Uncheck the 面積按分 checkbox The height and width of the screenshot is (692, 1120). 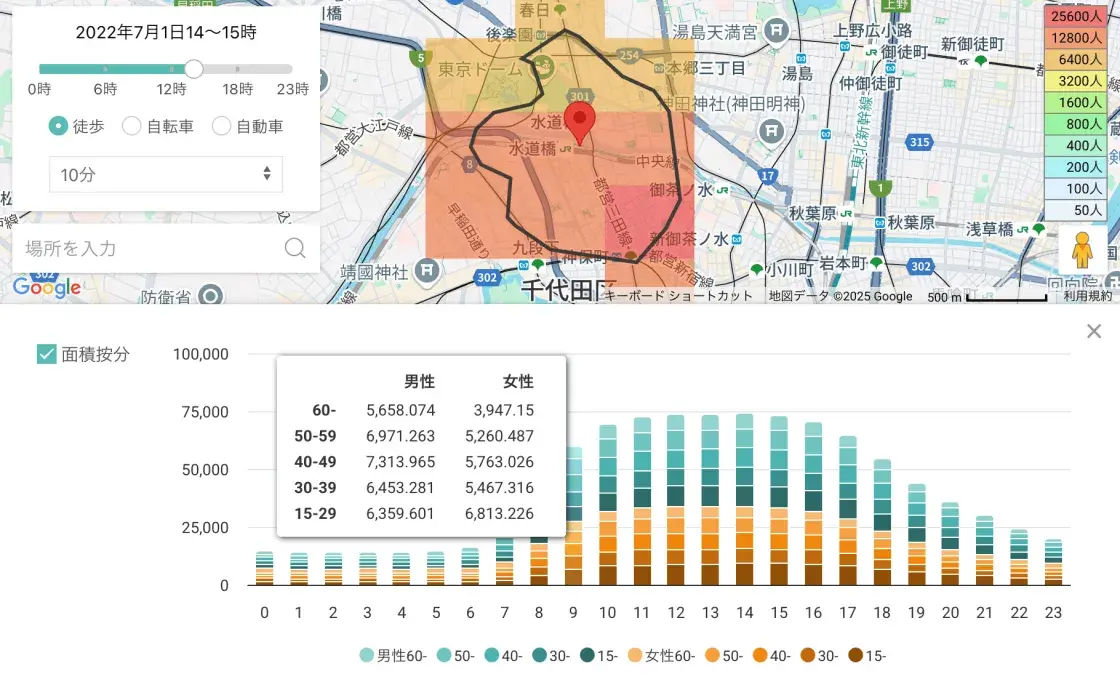pos(46,354)
